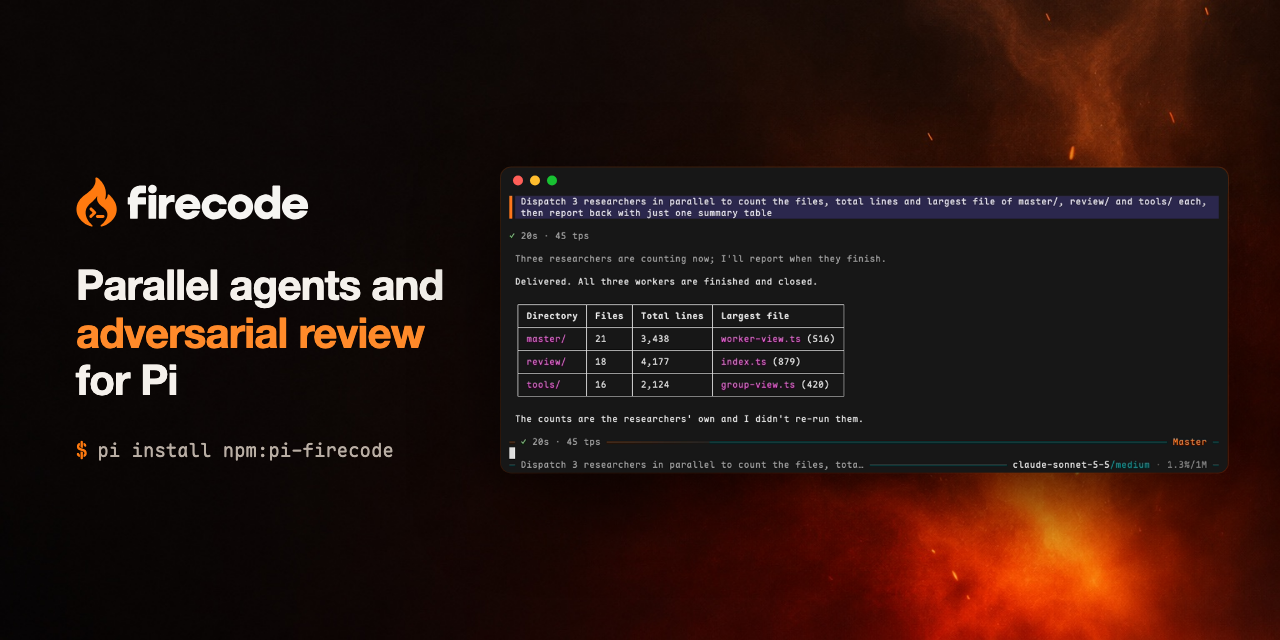The image size is (1280, 640).
Task: Click the yellow minimize button of the terminal
Action: click(x=535, y=181)
